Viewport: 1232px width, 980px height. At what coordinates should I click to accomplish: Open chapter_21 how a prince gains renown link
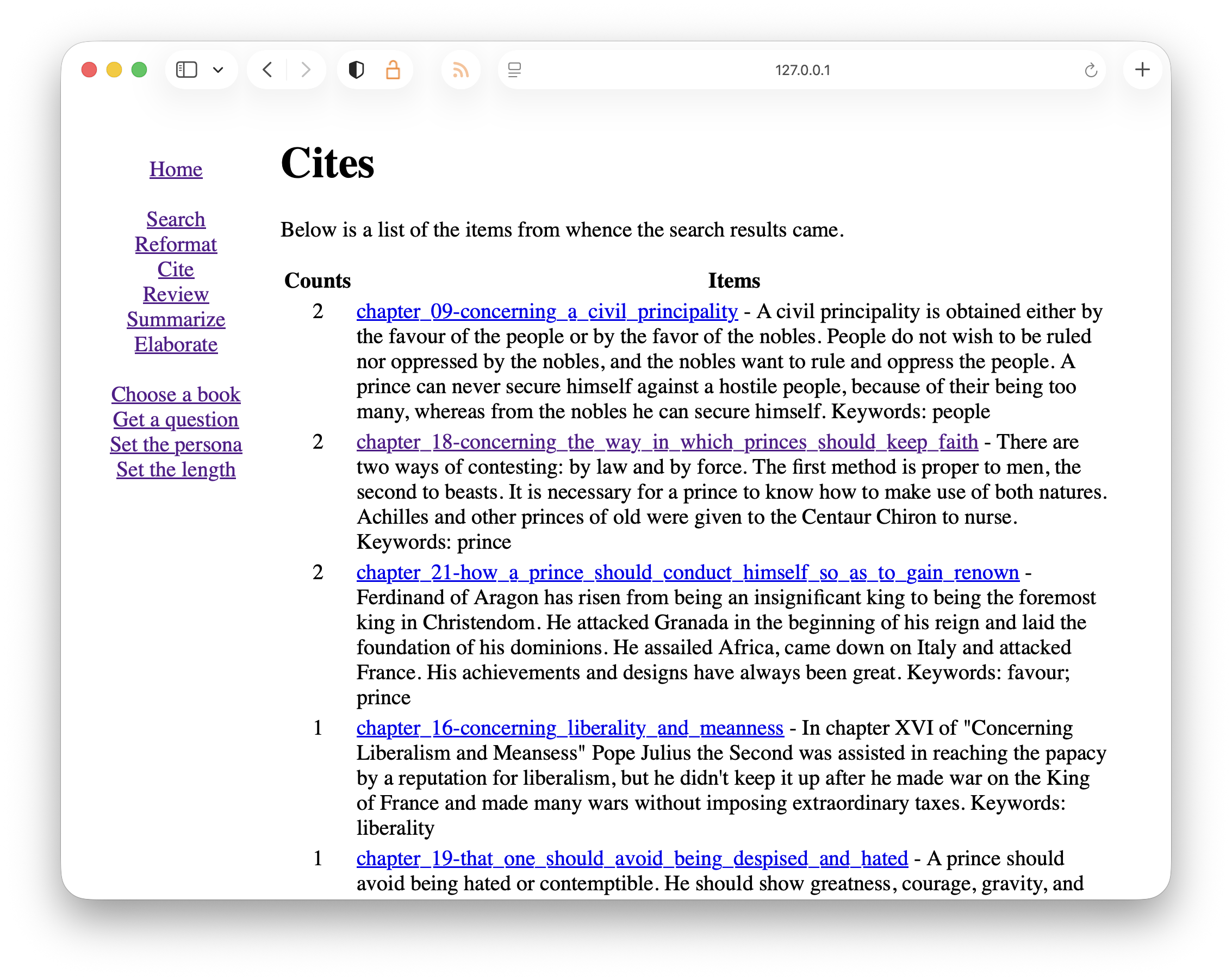point(687,573)
